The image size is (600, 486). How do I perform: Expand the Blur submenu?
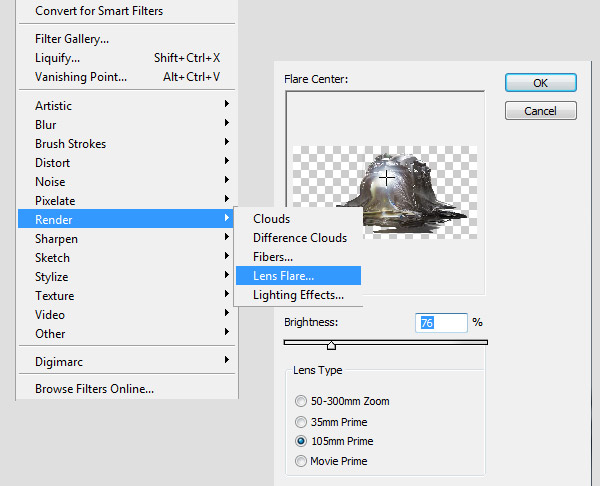tap(126, 124)
